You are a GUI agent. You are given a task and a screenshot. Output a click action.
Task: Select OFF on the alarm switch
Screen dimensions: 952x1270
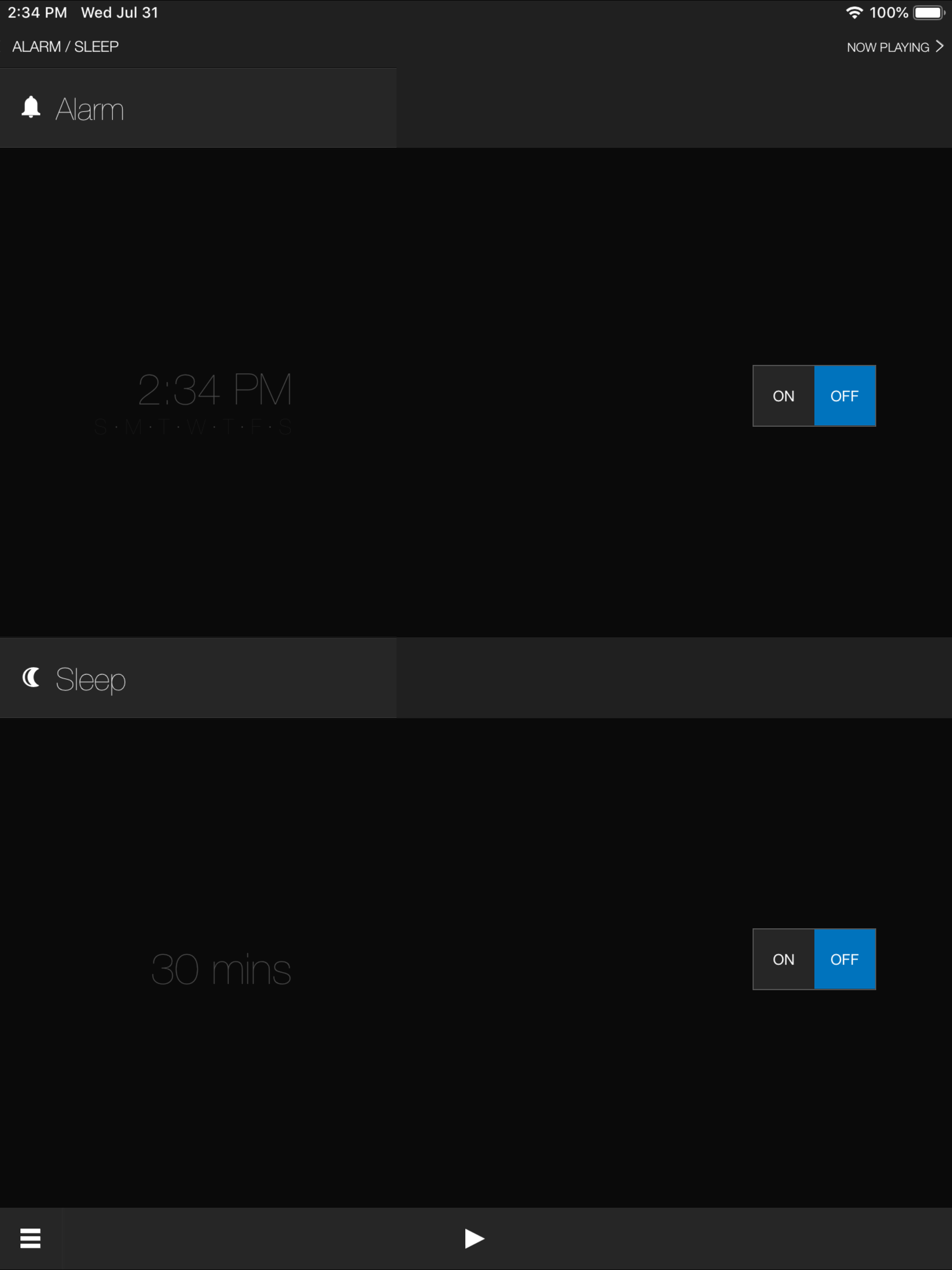tap(845, 396)
